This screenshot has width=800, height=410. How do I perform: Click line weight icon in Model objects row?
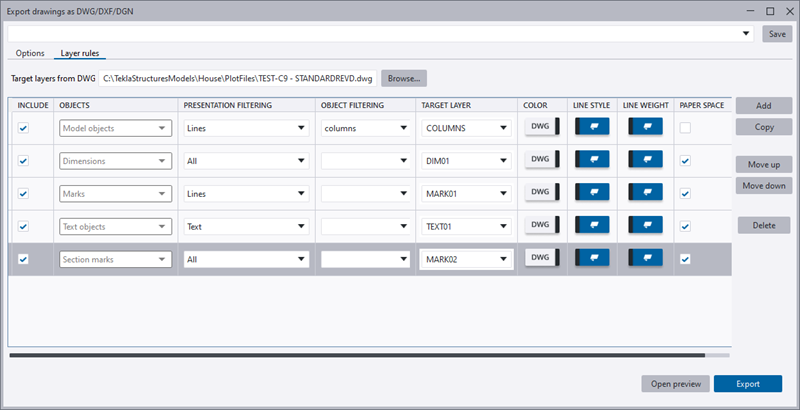(645, 128)
